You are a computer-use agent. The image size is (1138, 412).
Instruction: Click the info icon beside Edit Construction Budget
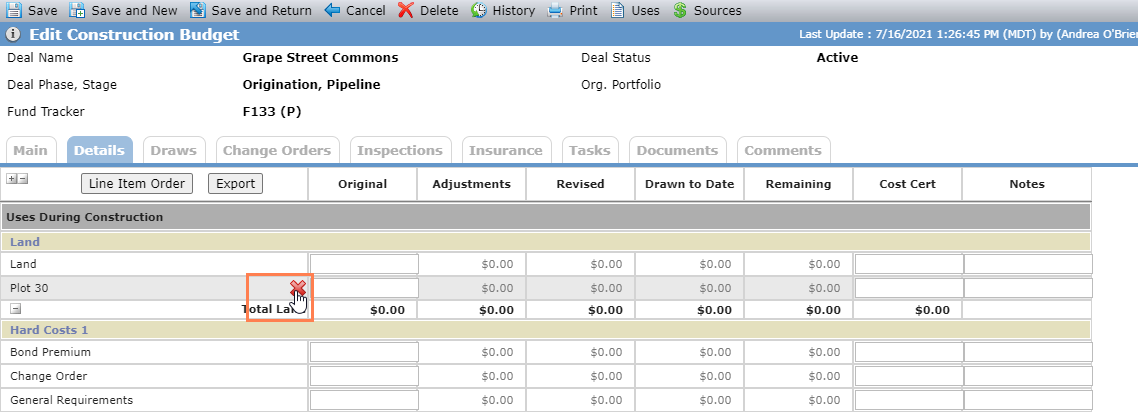13,35
